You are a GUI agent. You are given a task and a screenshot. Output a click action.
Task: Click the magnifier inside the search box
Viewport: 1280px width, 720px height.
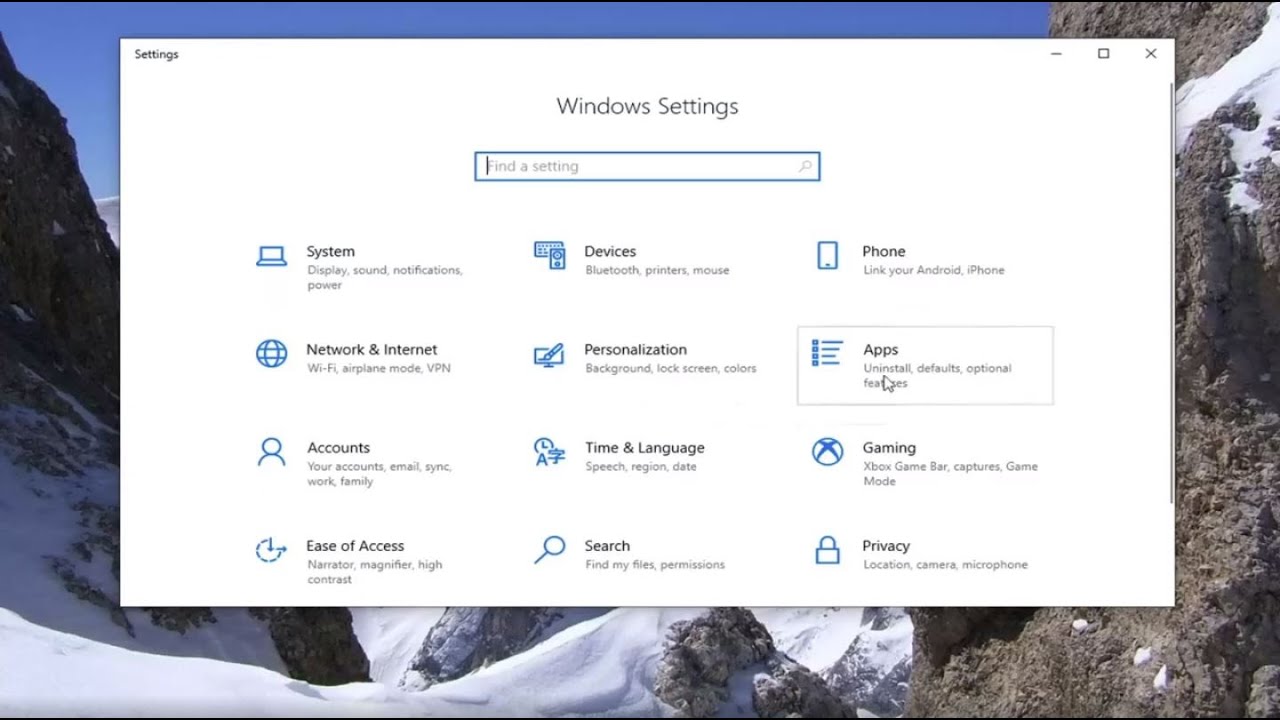coord(805,166)
